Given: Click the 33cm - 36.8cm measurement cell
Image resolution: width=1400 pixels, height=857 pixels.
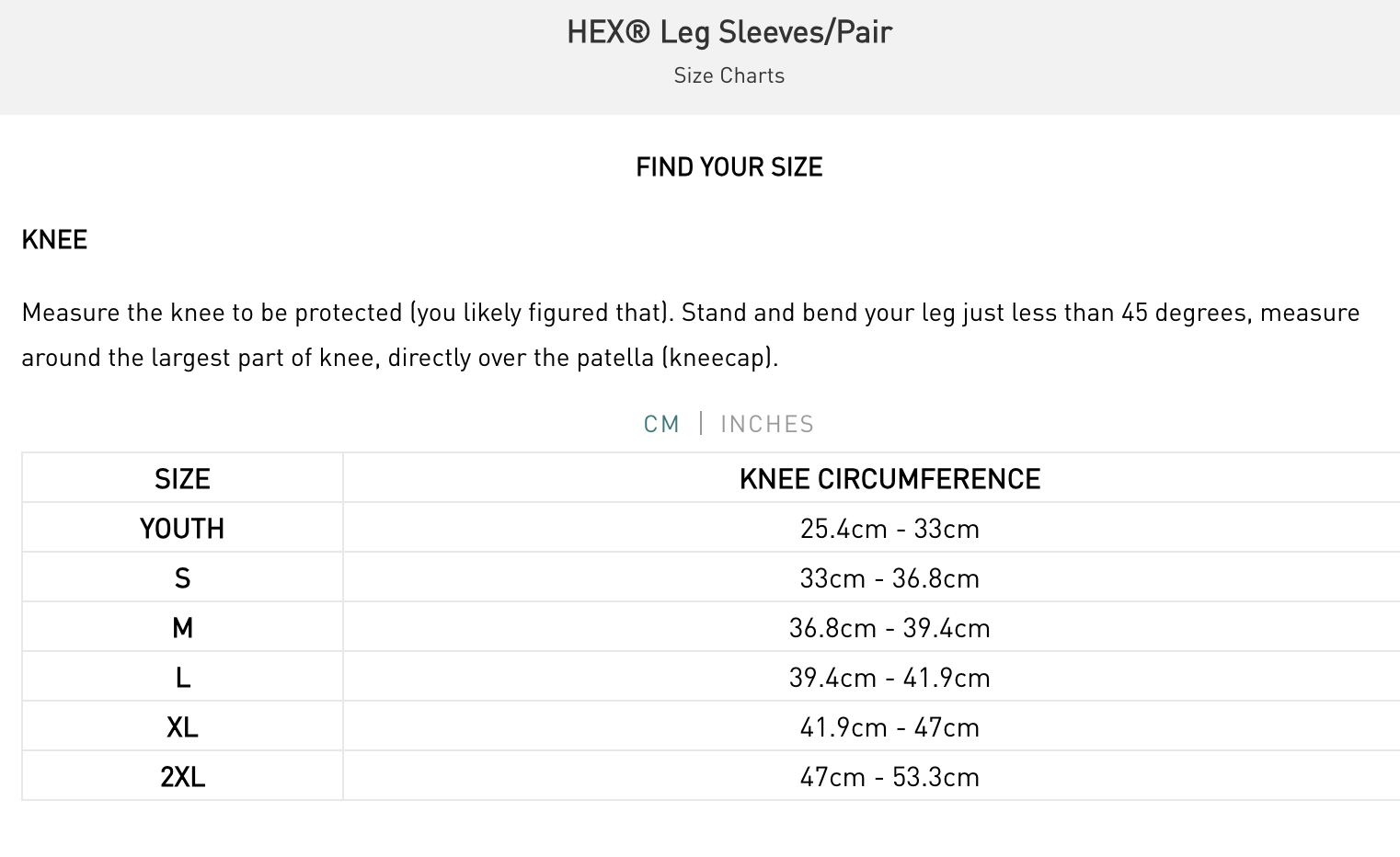Looking at the screenshot, I should point(889,578).
